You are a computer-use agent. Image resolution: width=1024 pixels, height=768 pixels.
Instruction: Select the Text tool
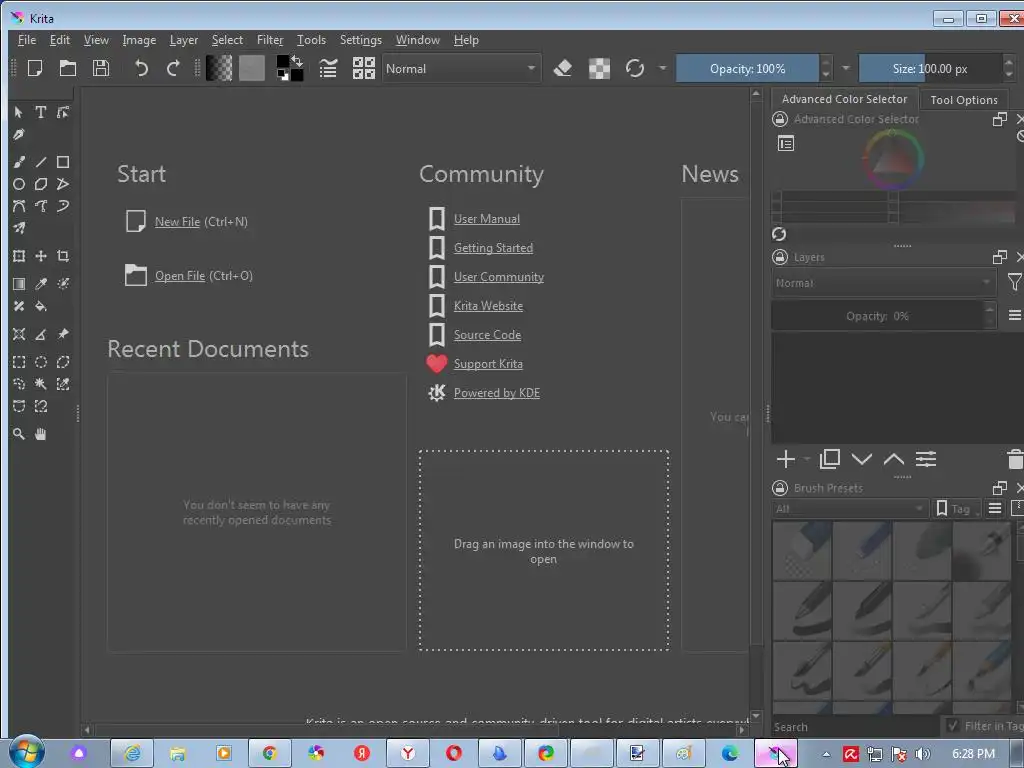tap(40, 112)
